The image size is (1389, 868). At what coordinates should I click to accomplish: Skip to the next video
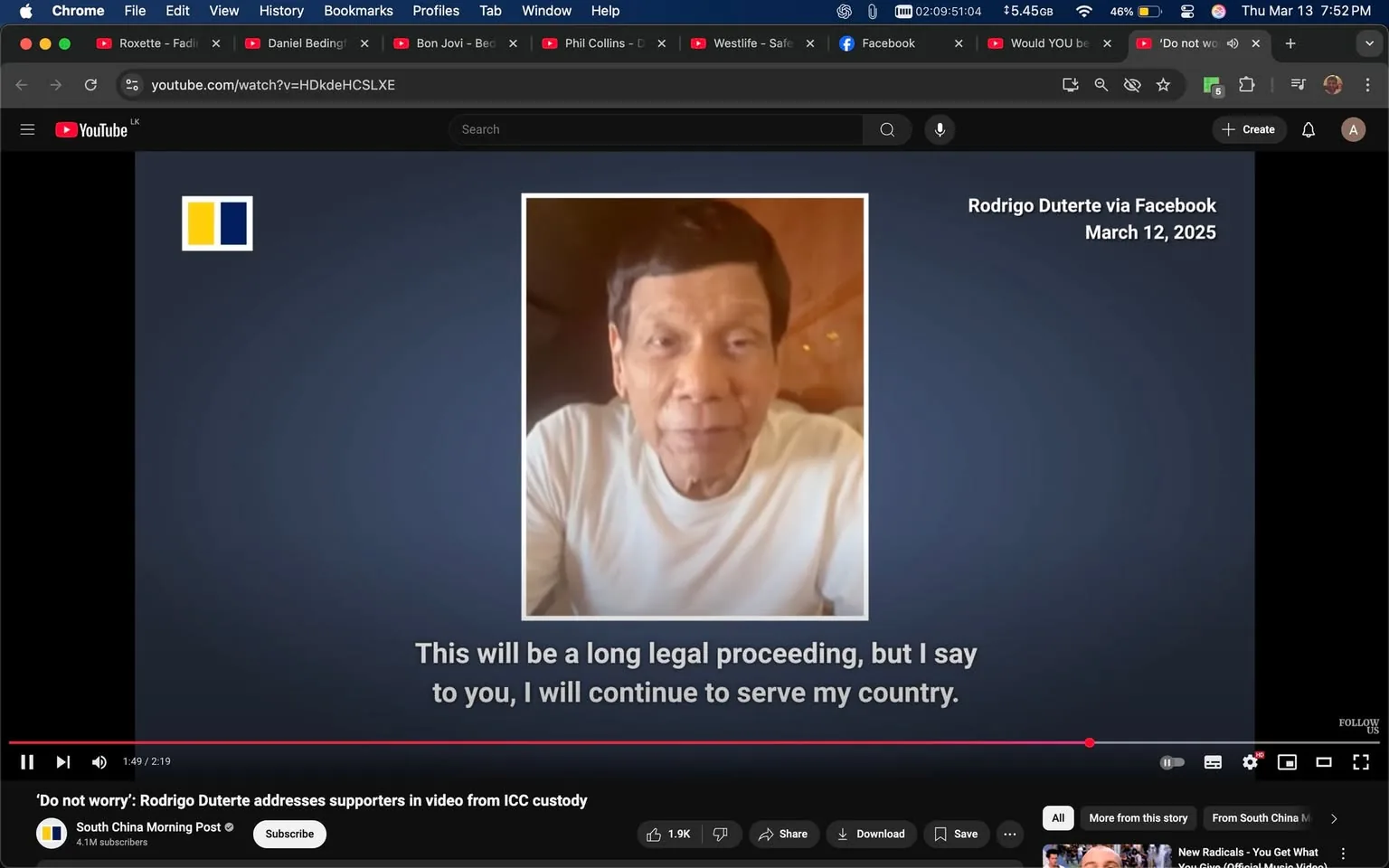click(62, 762)
